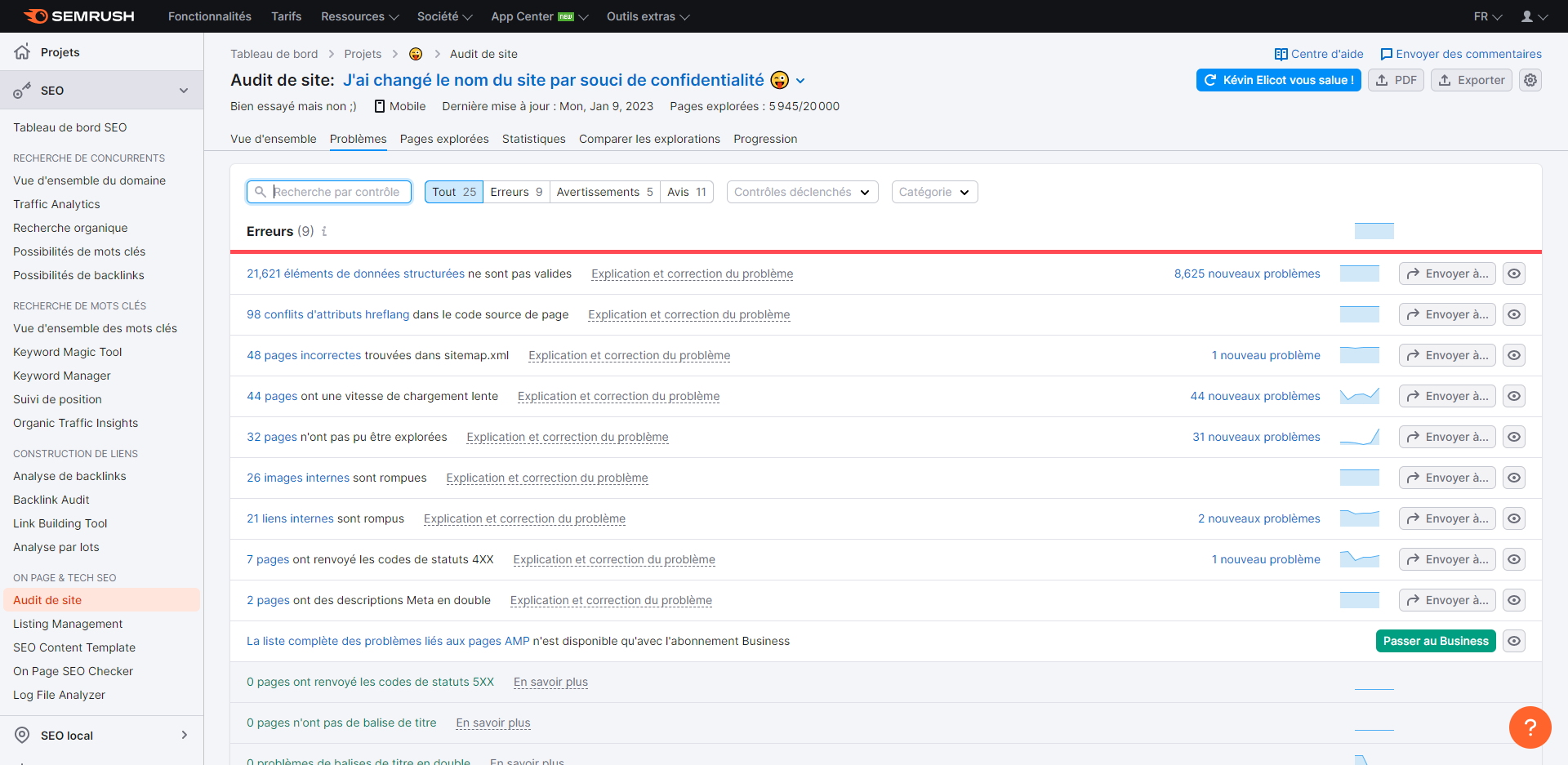Click the SEMRUSH logo
1568x765 pixels.
pyautogui.click(x=78, y=16)
